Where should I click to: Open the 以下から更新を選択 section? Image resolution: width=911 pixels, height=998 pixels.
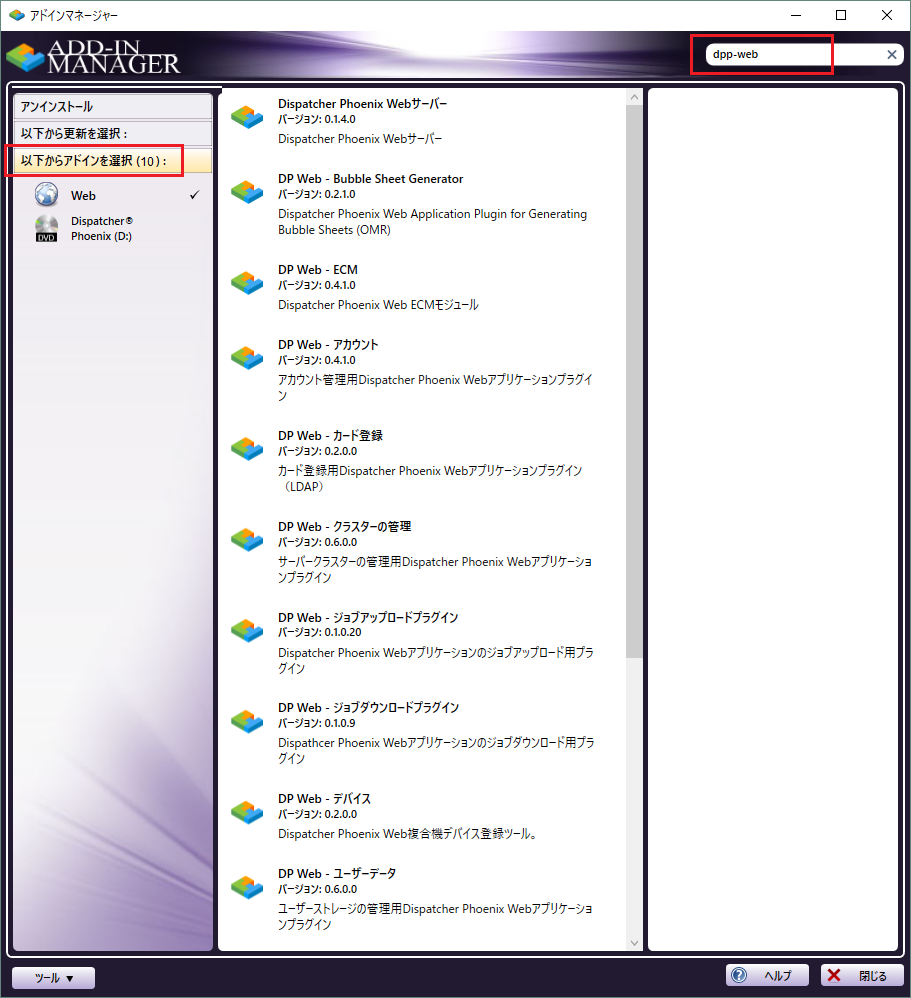point(113,134)
